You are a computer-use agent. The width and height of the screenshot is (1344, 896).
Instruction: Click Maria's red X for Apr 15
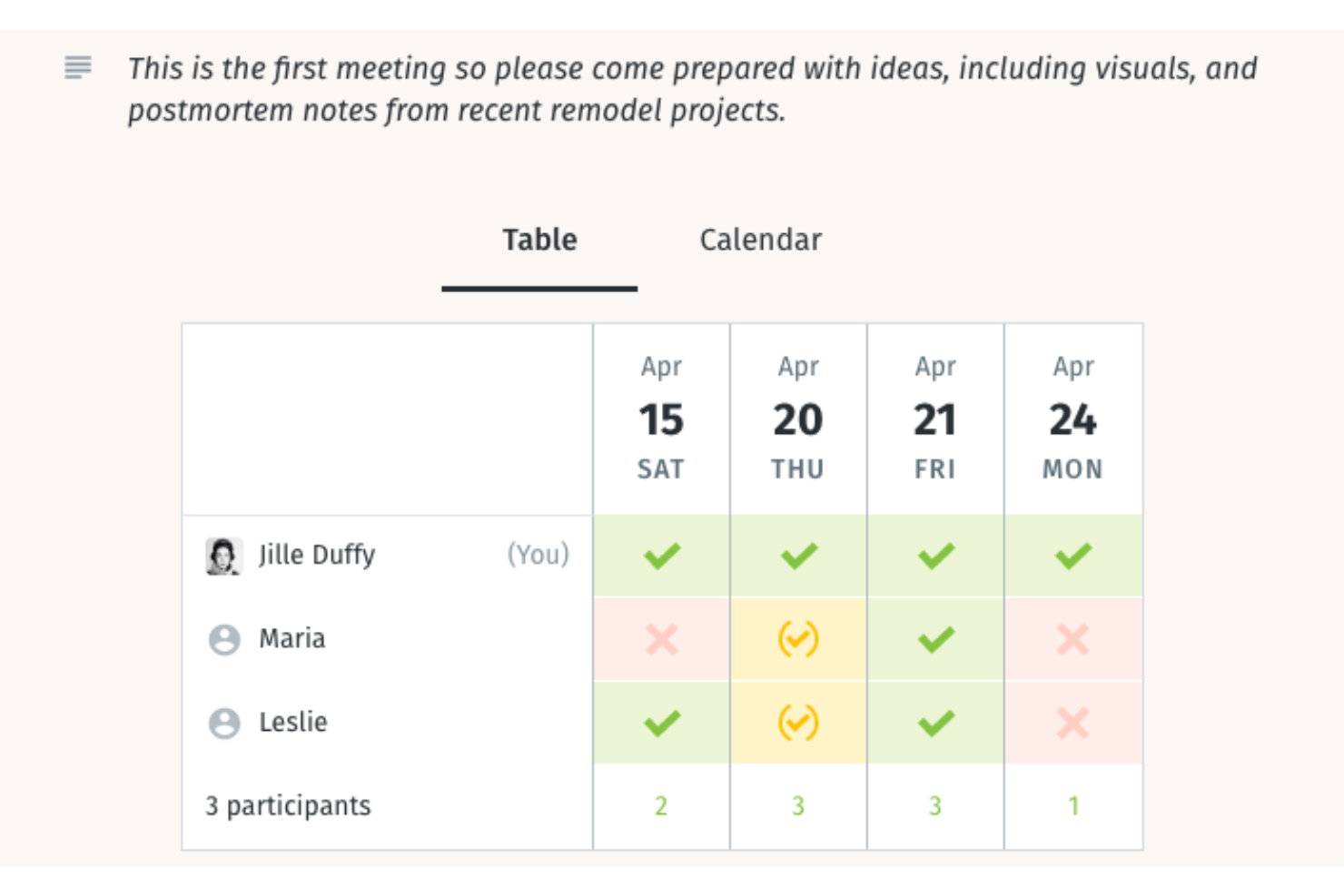(660, 639)
